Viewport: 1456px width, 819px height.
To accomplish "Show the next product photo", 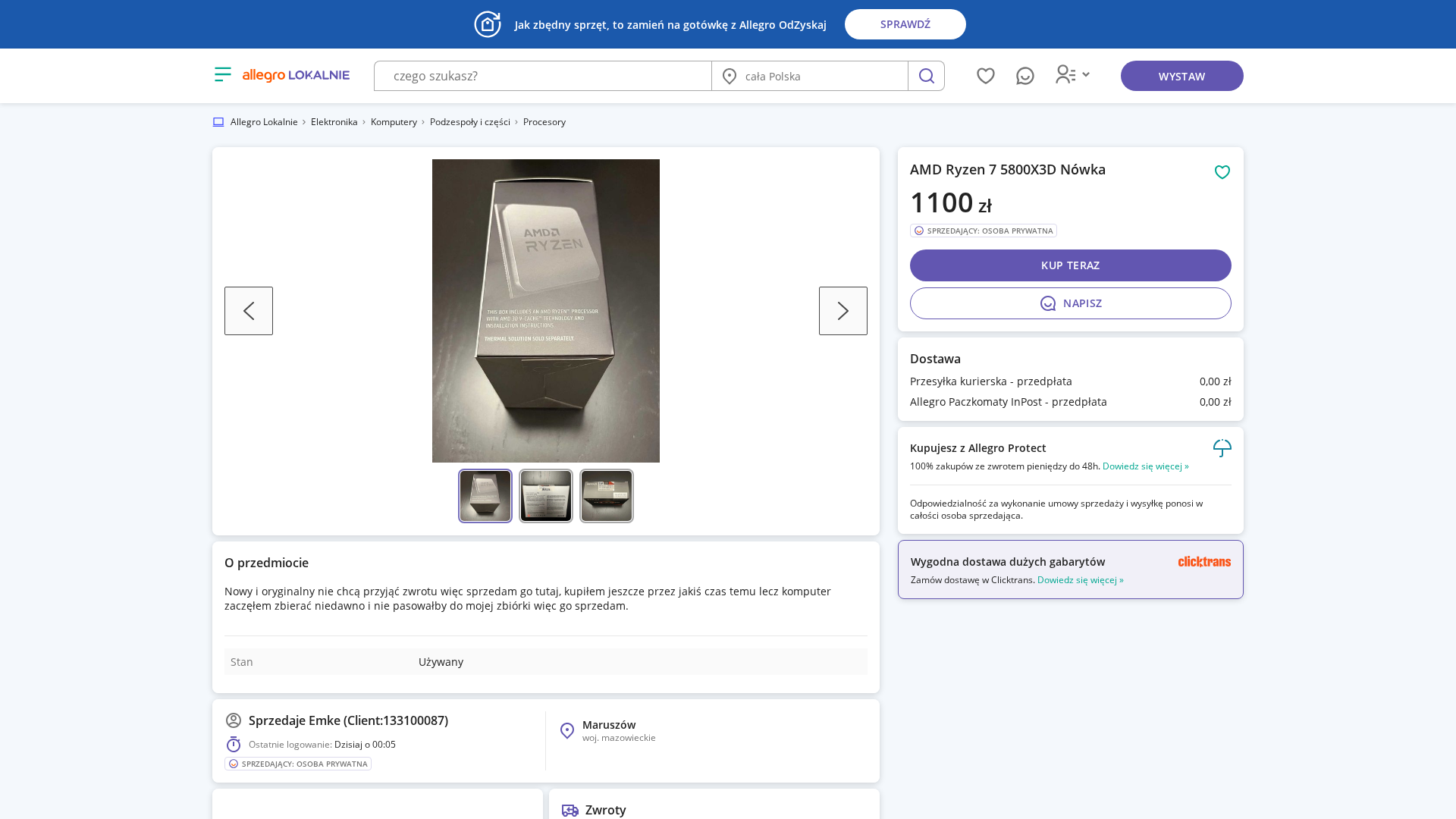I will pyautogui.click(x=843, y=311).
